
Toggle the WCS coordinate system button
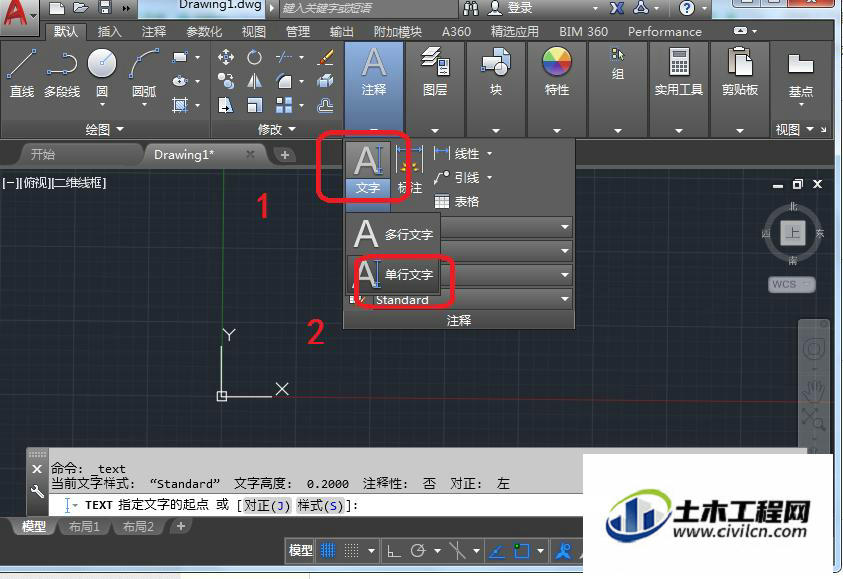click(x=791, y=284)
